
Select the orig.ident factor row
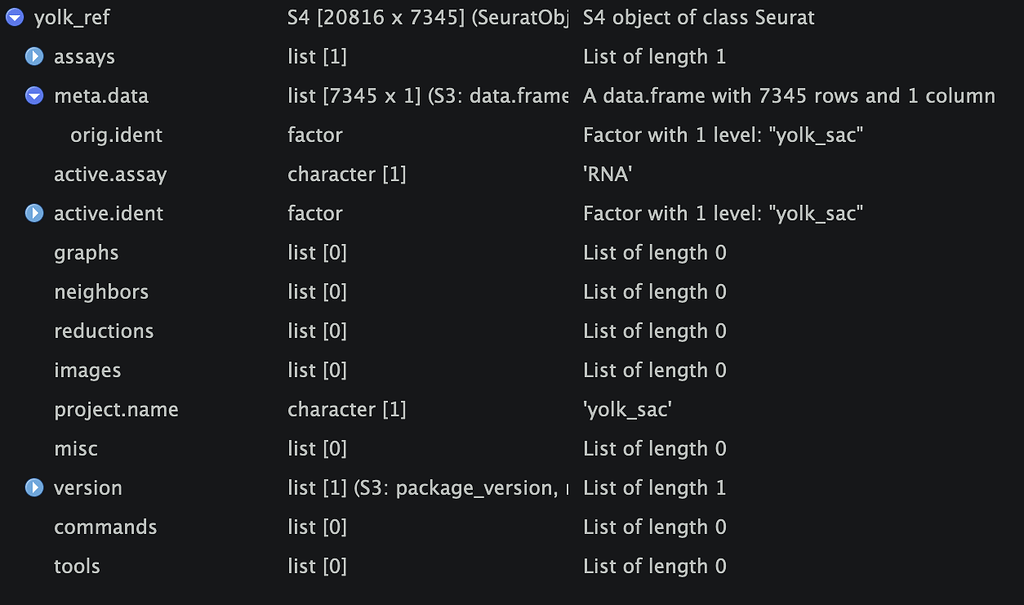[512, 135]
